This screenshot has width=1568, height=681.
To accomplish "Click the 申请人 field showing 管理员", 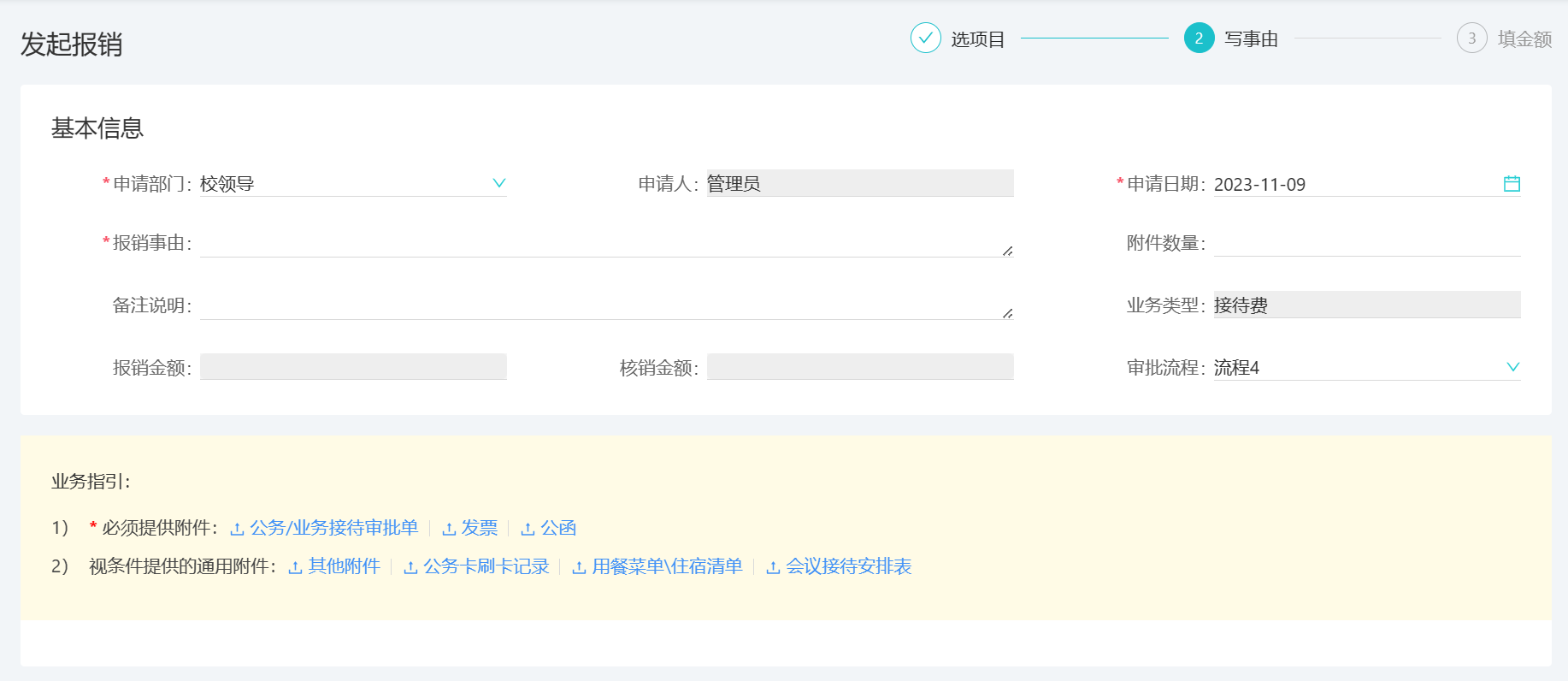I will point(860,183).
